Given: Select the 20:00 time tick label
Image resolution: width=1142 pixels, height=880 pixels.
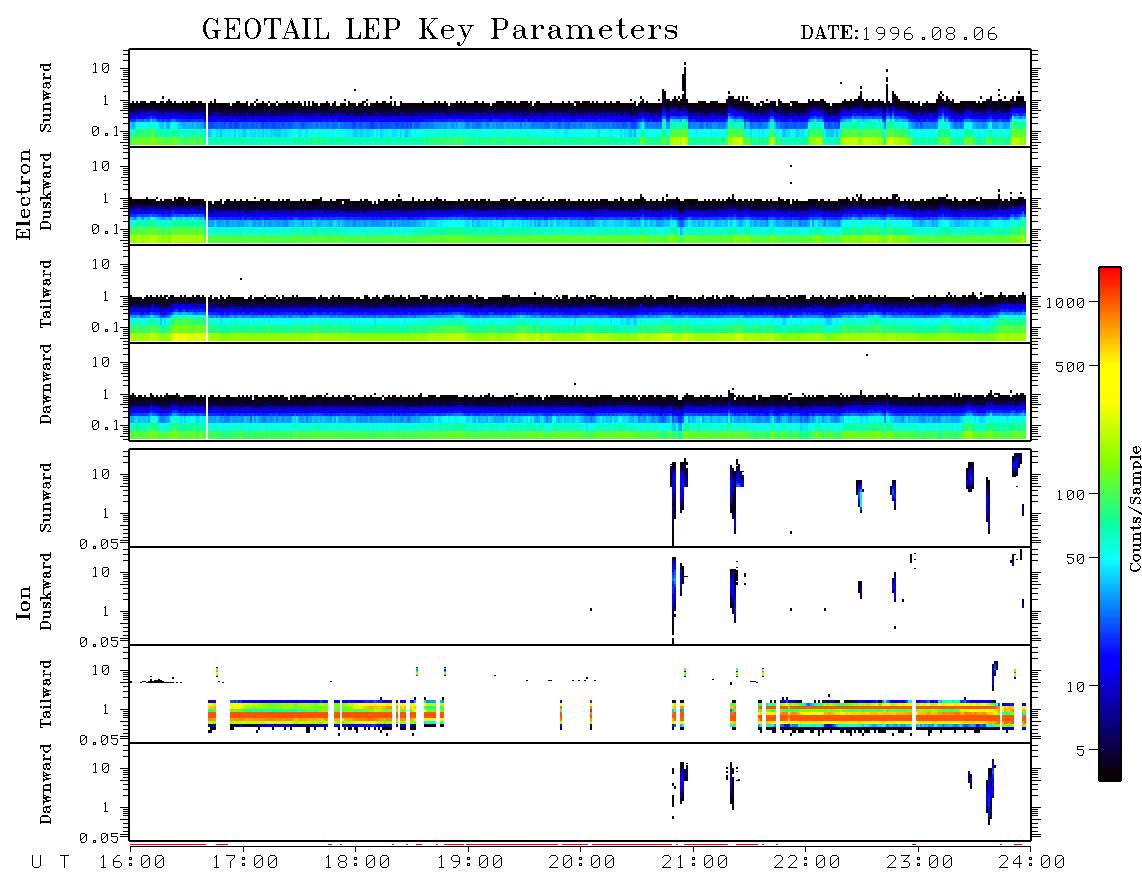Looking at the screenshot, I should [x=582, y=863].
